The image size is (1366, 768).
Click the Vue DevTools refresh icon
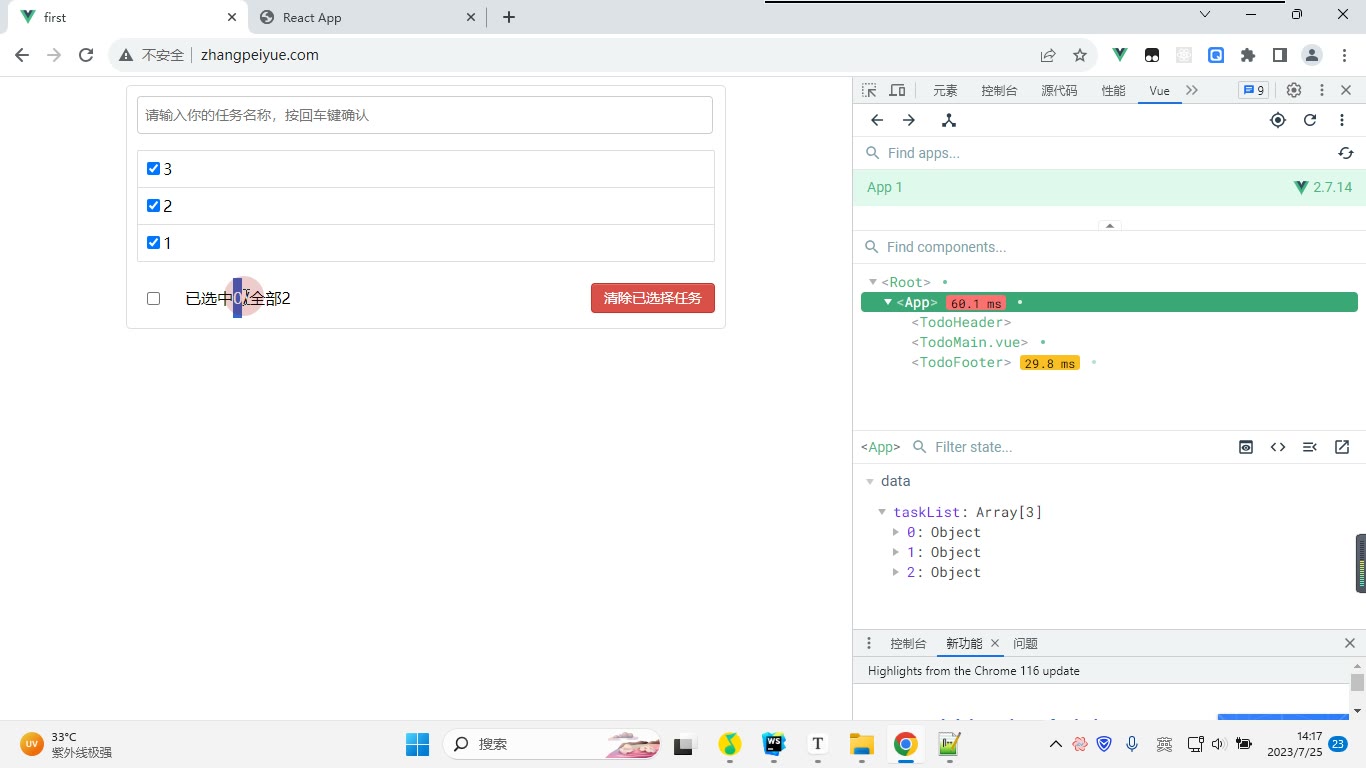(x=1310, y=120)
